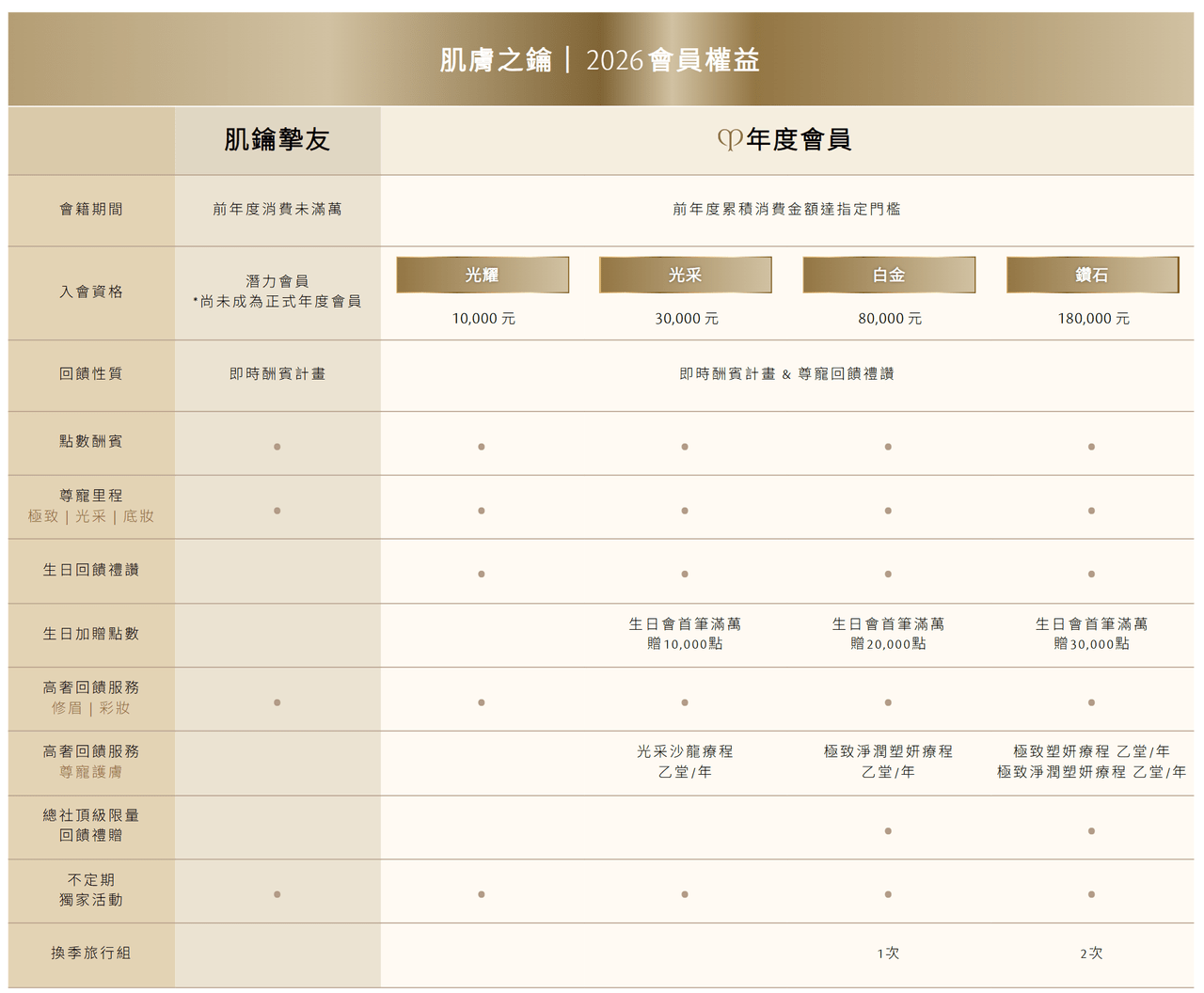Click 生日回饋禮讚 dot in 光耀 column
This screenshot has height=993, width=1204.
coord(482,574)
